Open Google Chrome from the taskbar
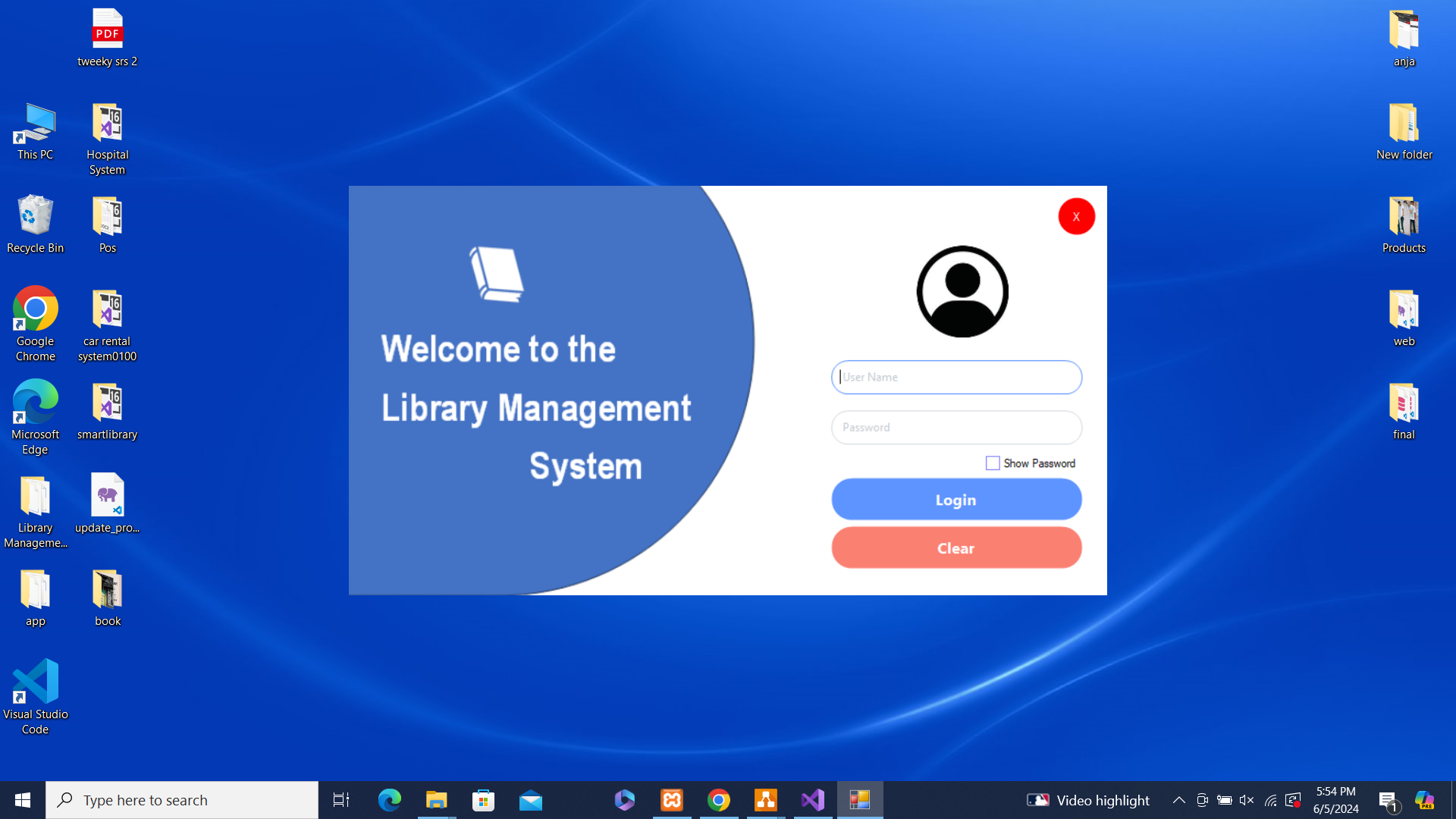This screenshot has height=819, width=1456. pyautogui.click(x=719, y=800)
